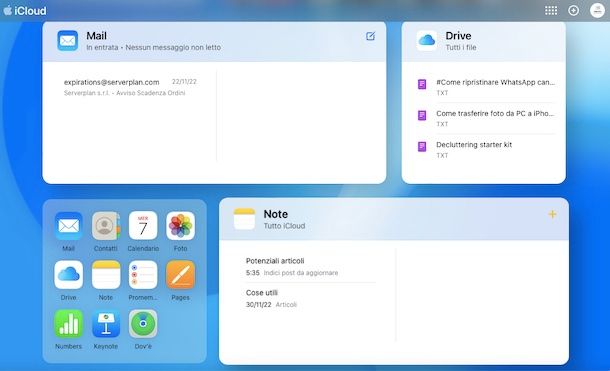Click the file icon for Come ripristinare WhatsApp

(422, 84)
